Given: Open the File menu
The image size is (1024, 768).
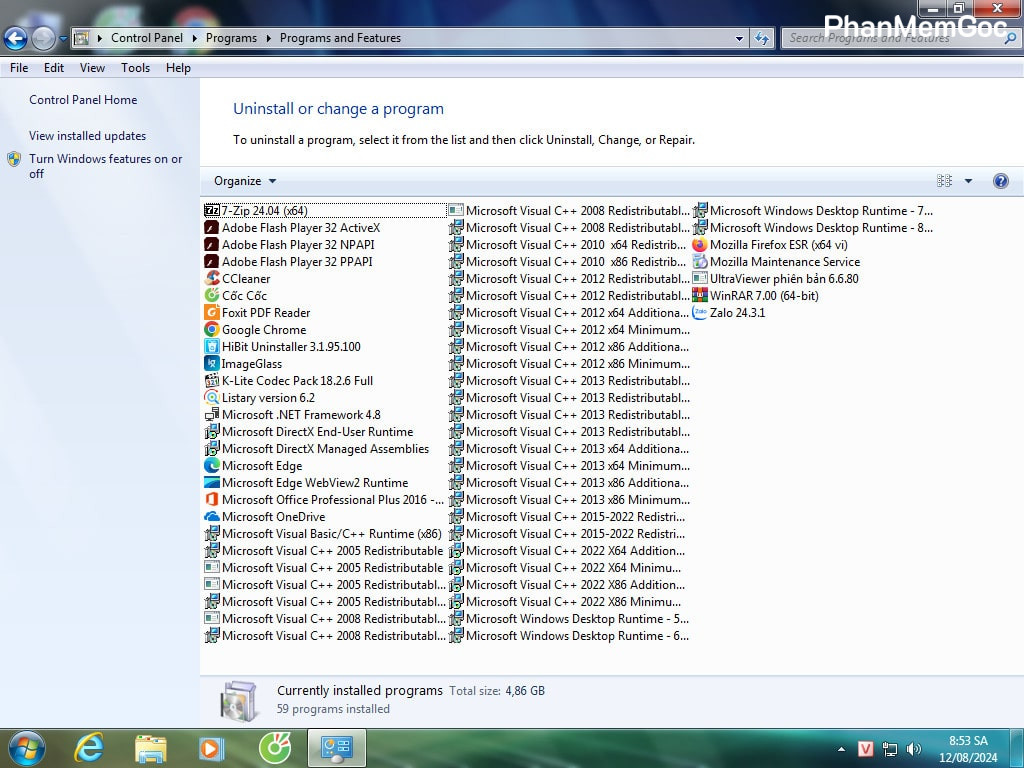Looking at the screenshot, I should pyautogui.click(x=19, y=68).
